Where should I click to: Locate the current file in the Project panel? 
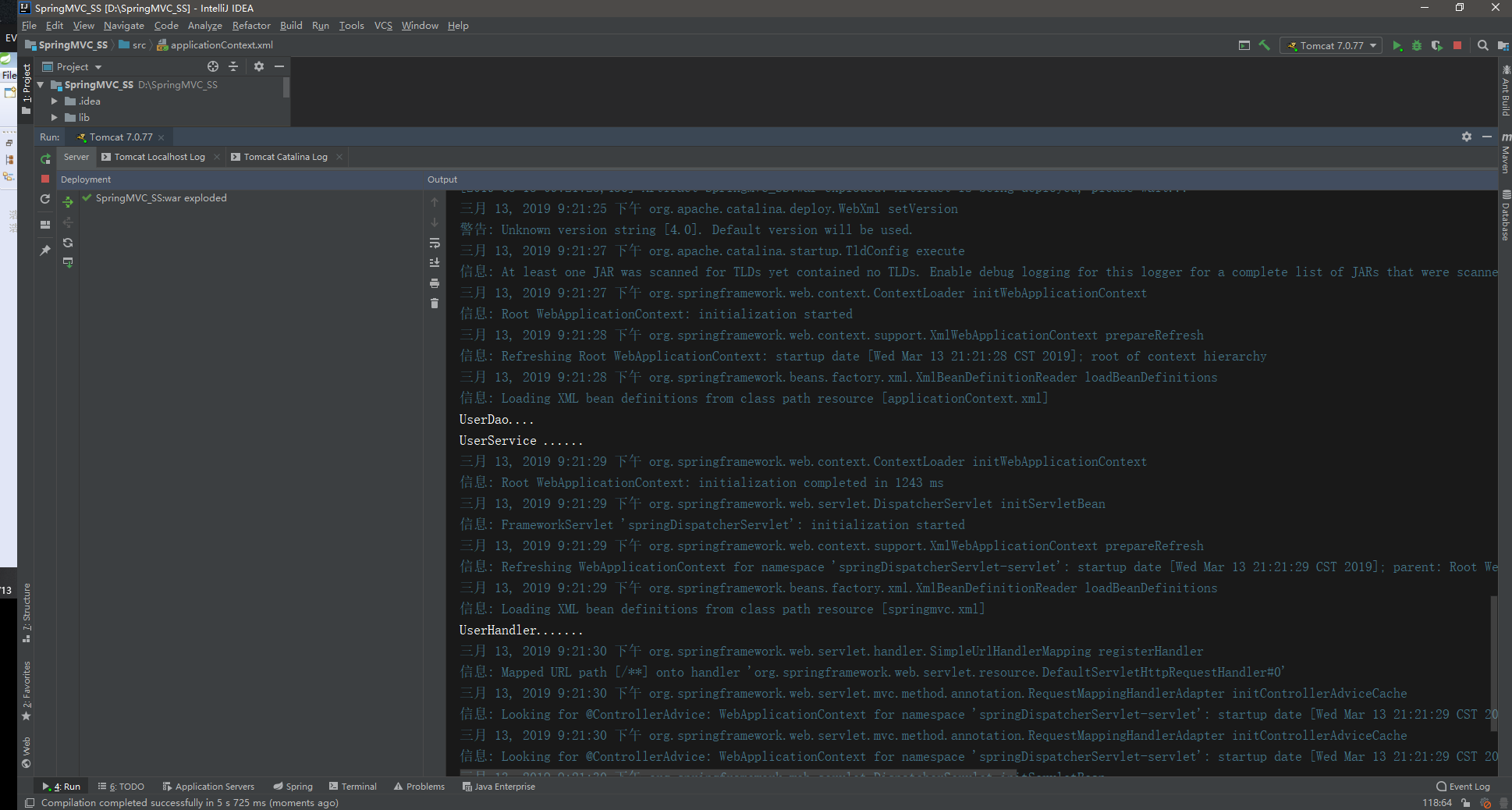[213, 67]
